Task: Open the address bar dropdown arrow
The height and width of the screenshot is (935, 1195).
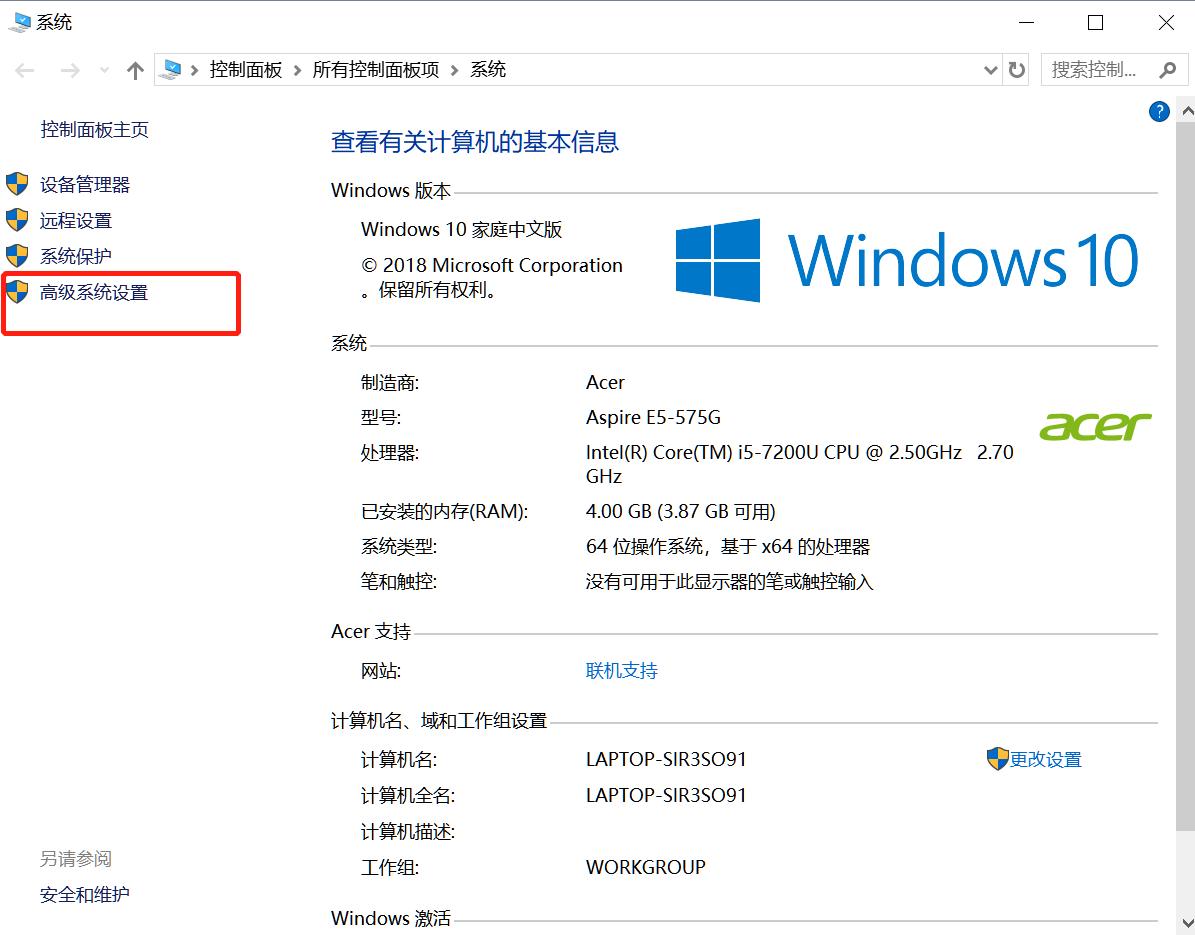Action: tap(990, 70)
